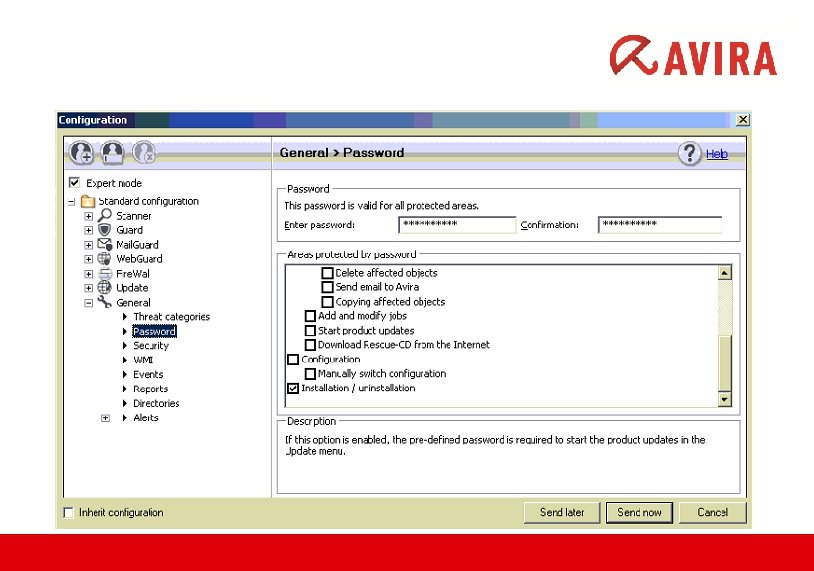
Task: Open the Reports settings item
Action: click(151, 389)
